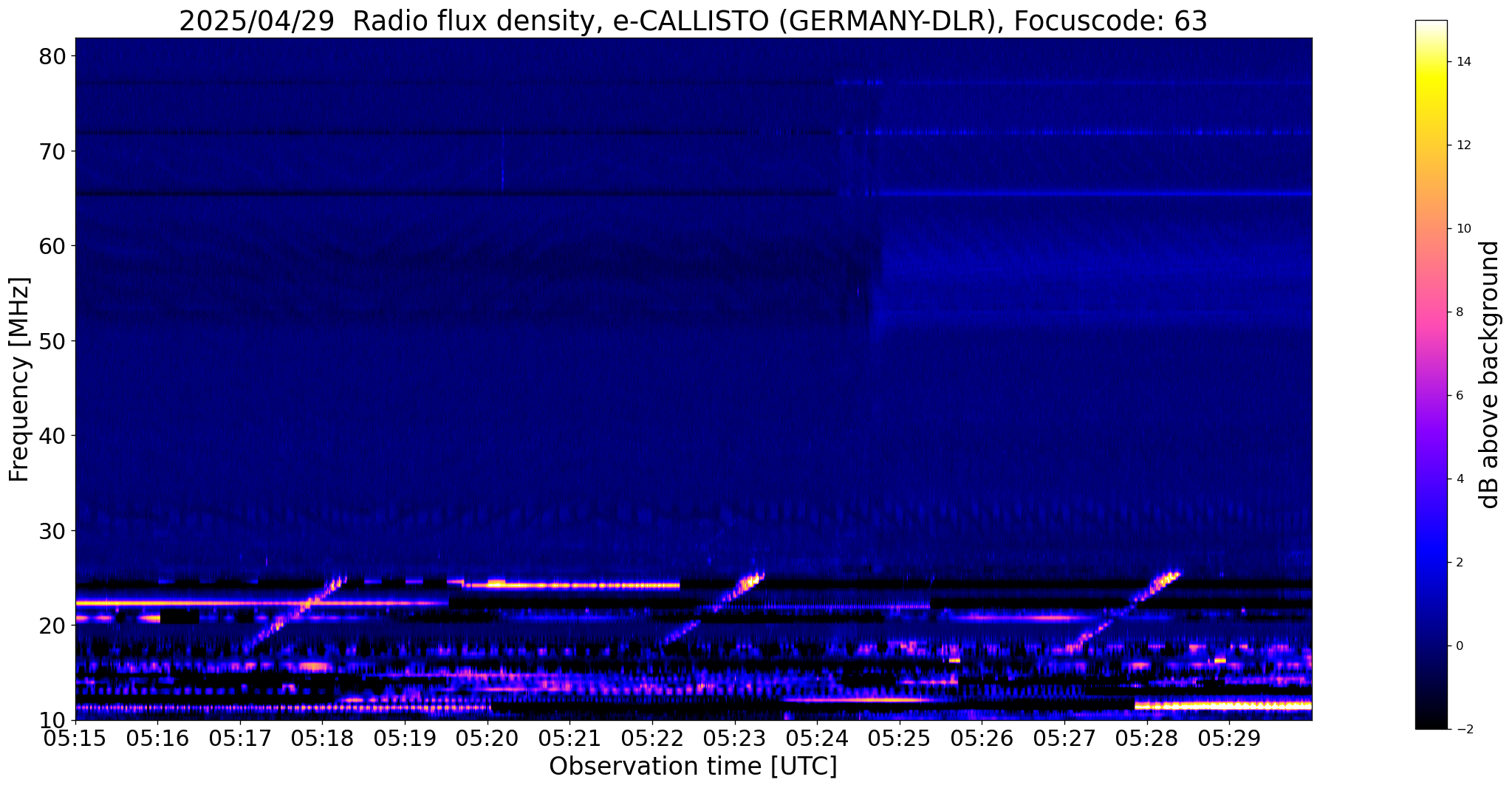
Task: Click the 05:23 time tick label
Action: pyautogui.click(x=734, y=739)
